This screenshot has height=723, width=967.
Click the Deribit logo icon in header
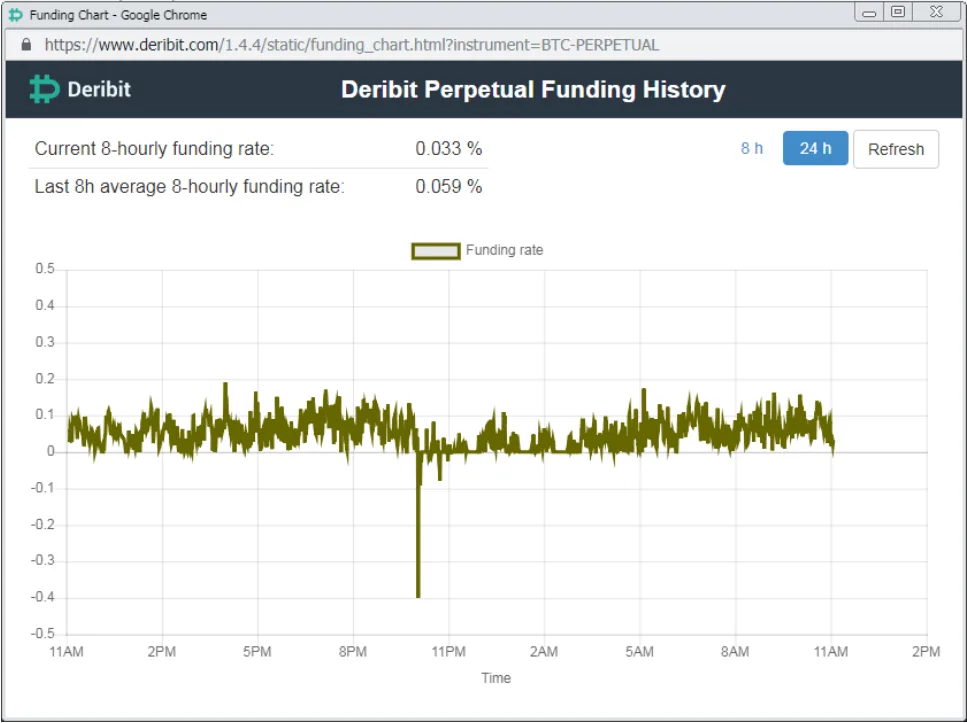(x=44, y=89)
